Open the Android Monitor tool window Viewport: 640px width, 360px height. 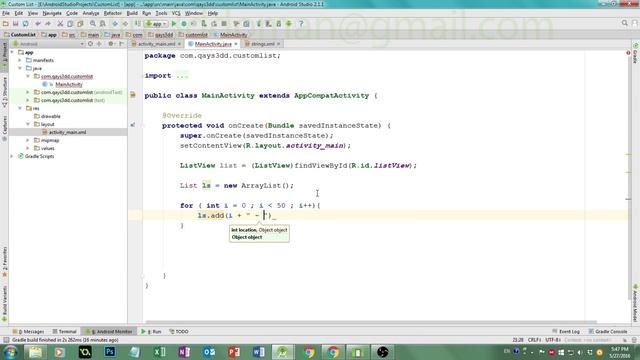(x=109, y=331)
